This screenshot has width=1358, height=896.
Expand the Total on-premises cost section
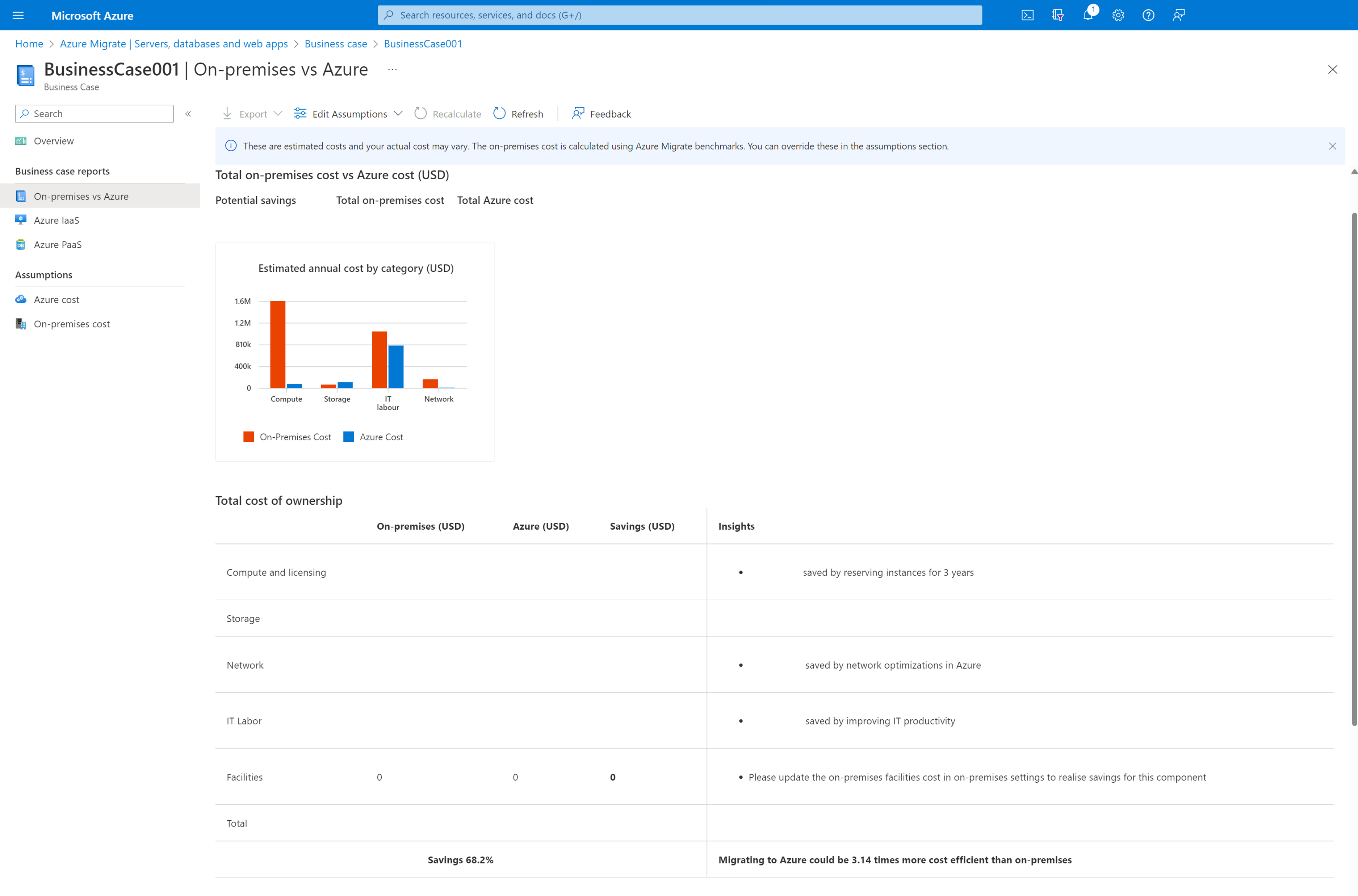[x=390, y=200]
